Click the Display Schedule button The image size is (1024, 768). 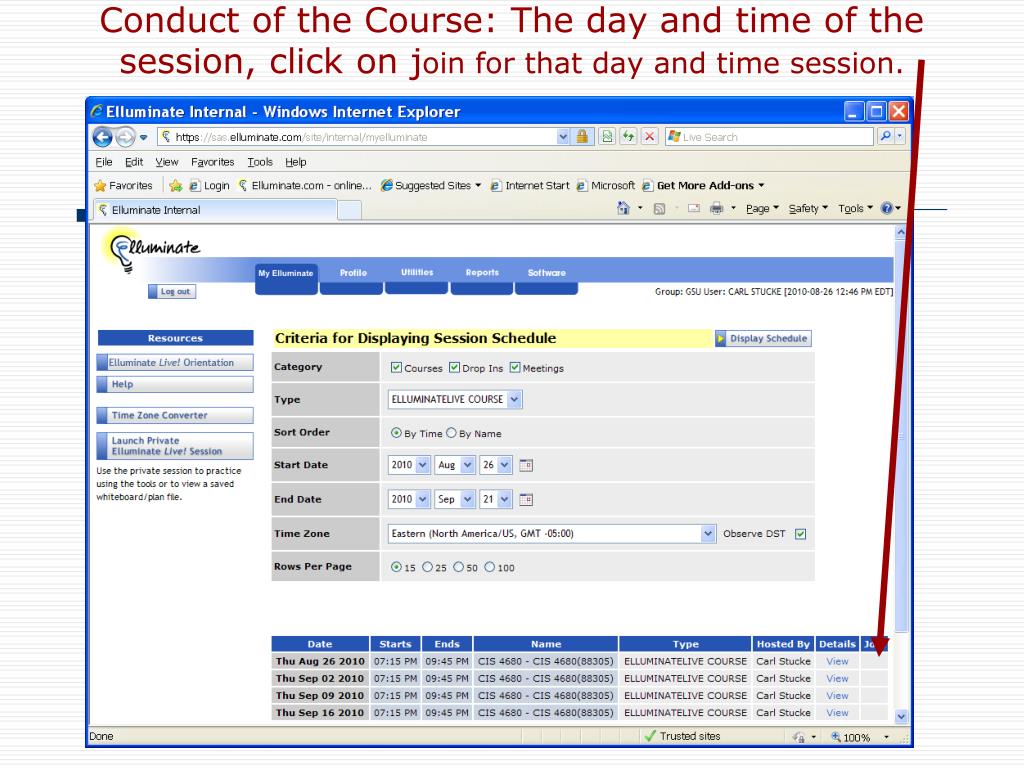pos(763,338)
